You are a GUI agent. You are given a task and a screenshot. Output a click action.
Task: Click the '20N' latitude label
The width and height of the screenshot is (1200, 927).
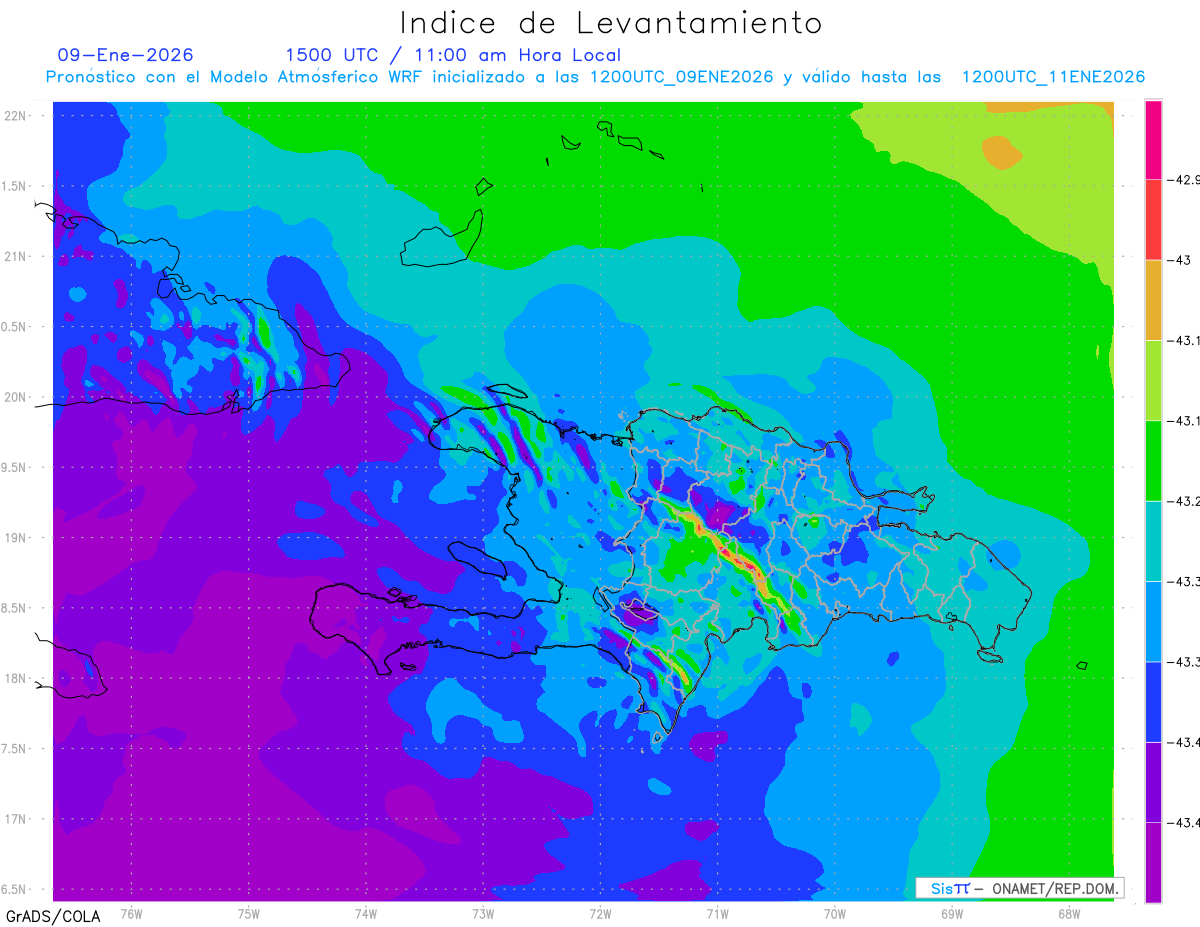coord(15,397)
